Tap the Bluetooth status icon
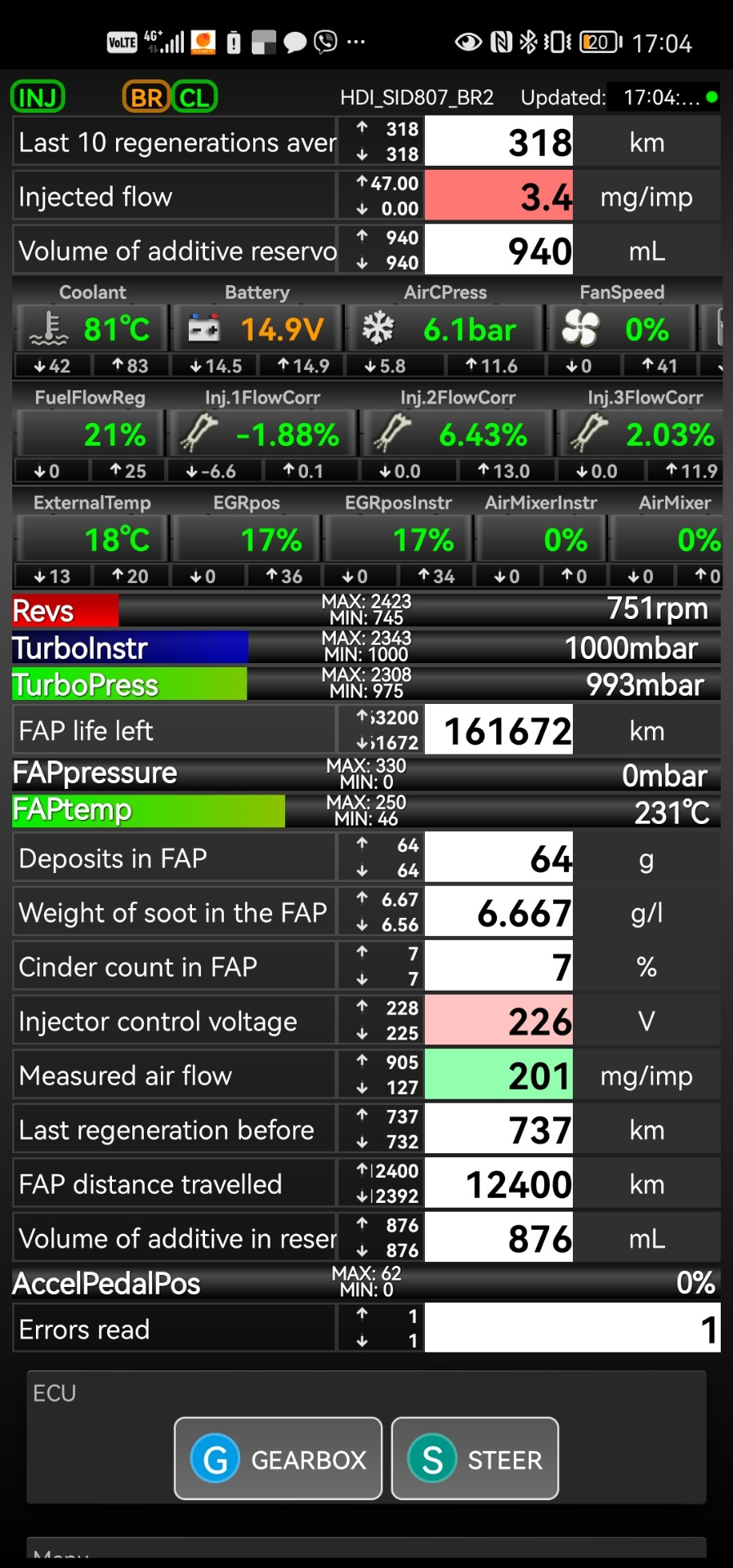Image resolution: width=733 pixels, height=1568 pixels. (529, 42)
